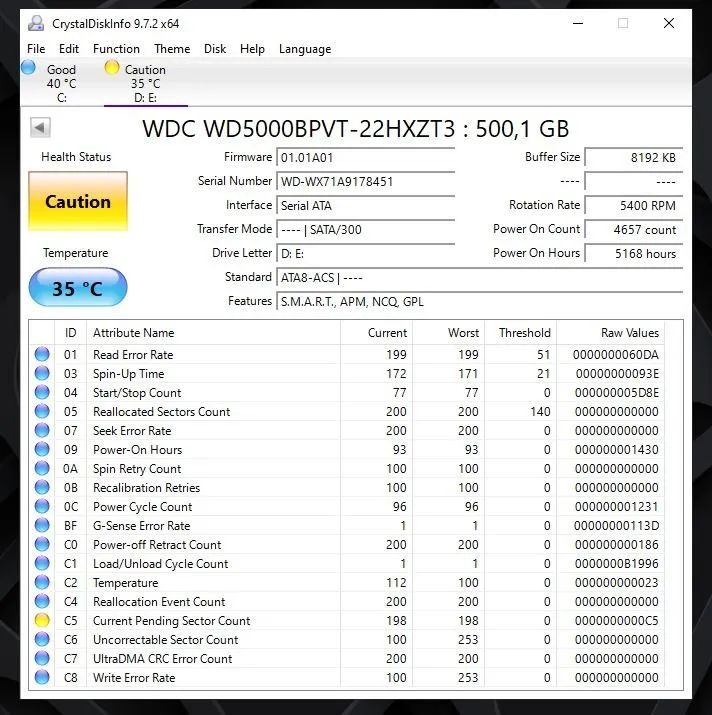Screen dimensions: 712x715
Task: Click the status orb for G-Sense Error Rate
Action: tap(42, 525)
